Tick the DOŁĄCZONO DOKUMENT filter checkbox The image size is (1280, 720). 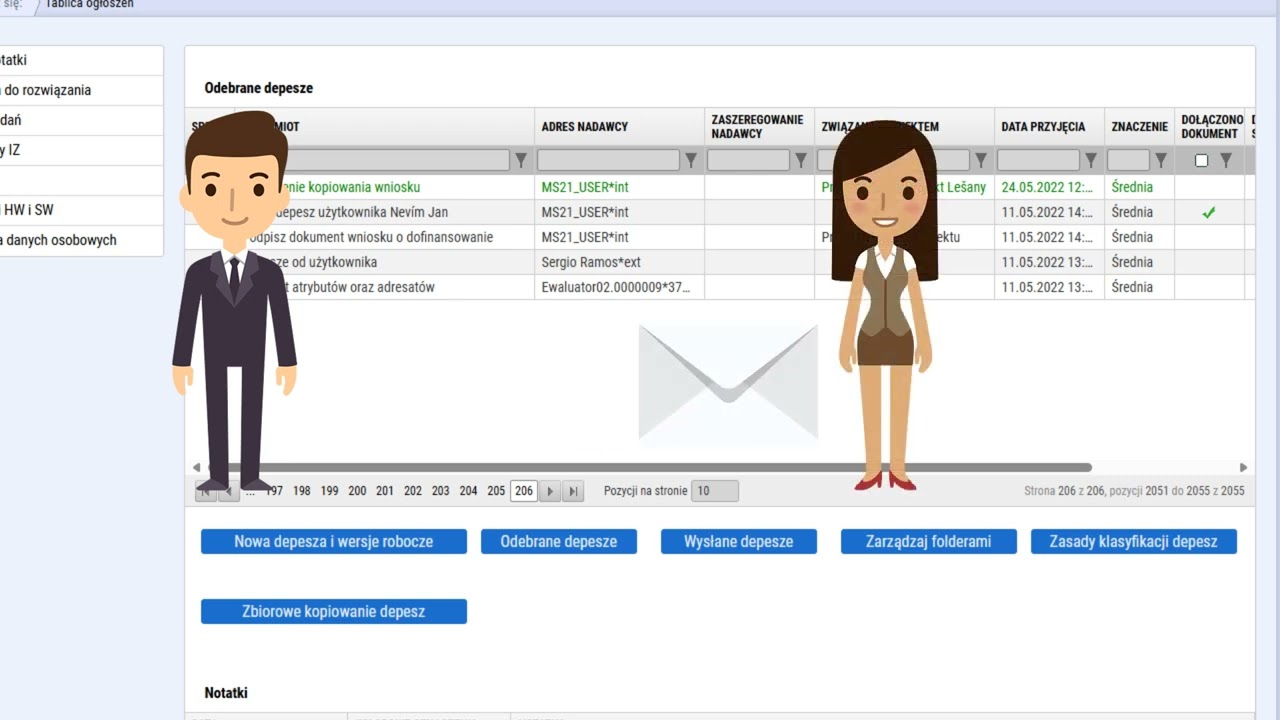point(1202,160)
